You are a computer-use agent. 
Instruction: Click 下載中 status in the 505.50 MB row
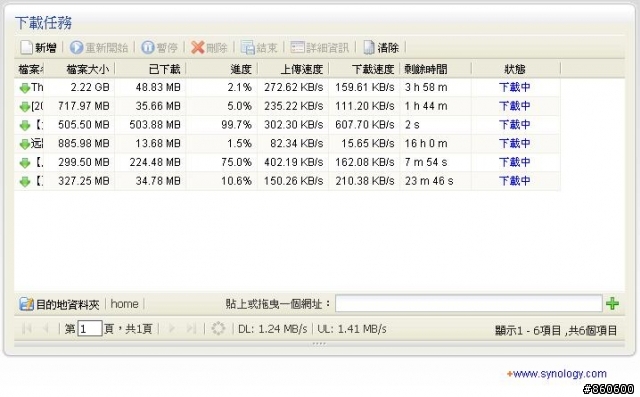pyautogui.click(x=515, y=124)
